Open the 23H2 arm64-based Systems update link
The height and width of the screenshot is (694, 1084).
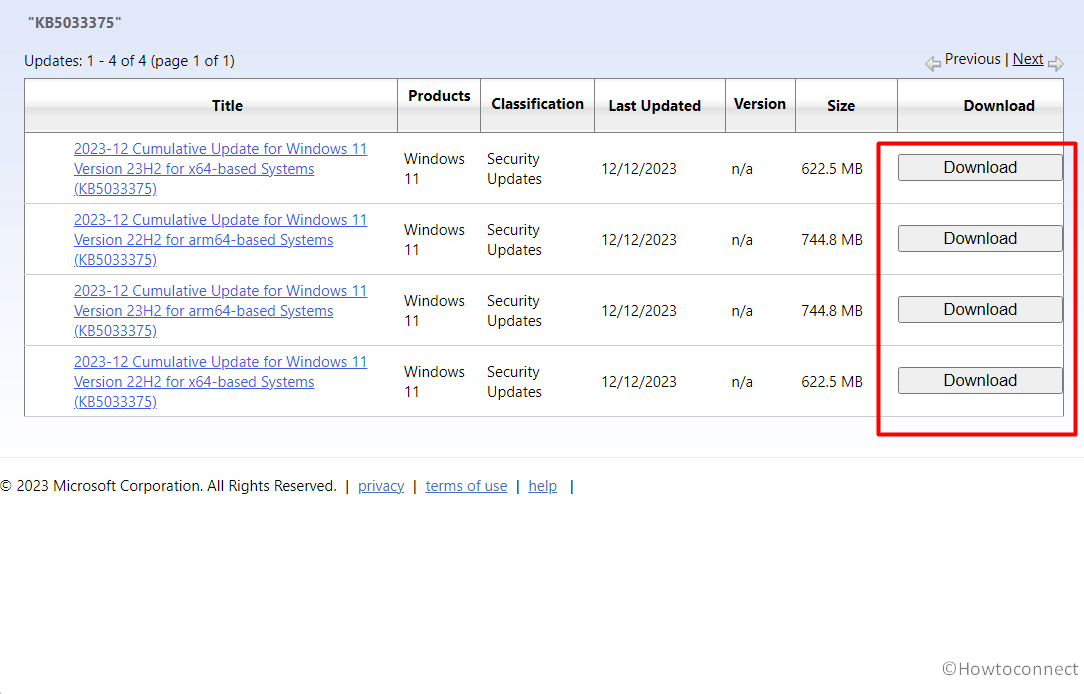pos(221,311)
